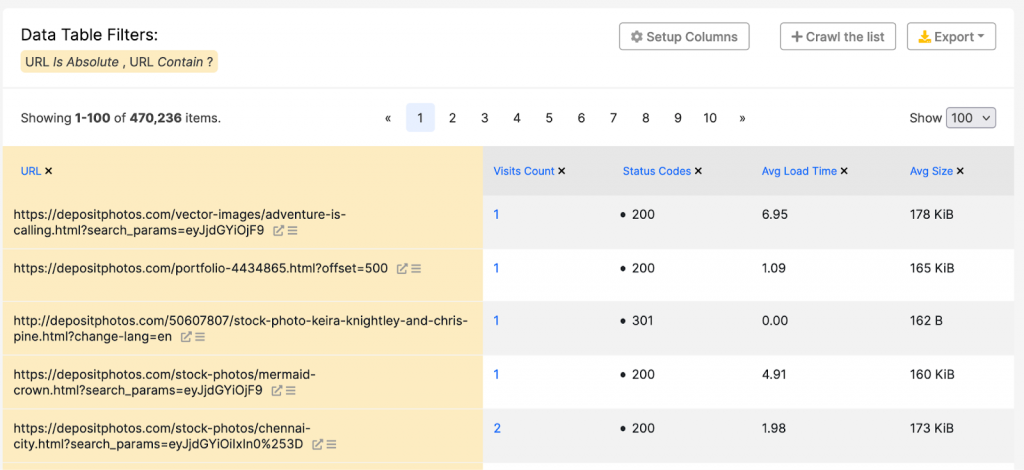Sort by Avg Load Time header
1024x470 pixels.
[799, 171]
